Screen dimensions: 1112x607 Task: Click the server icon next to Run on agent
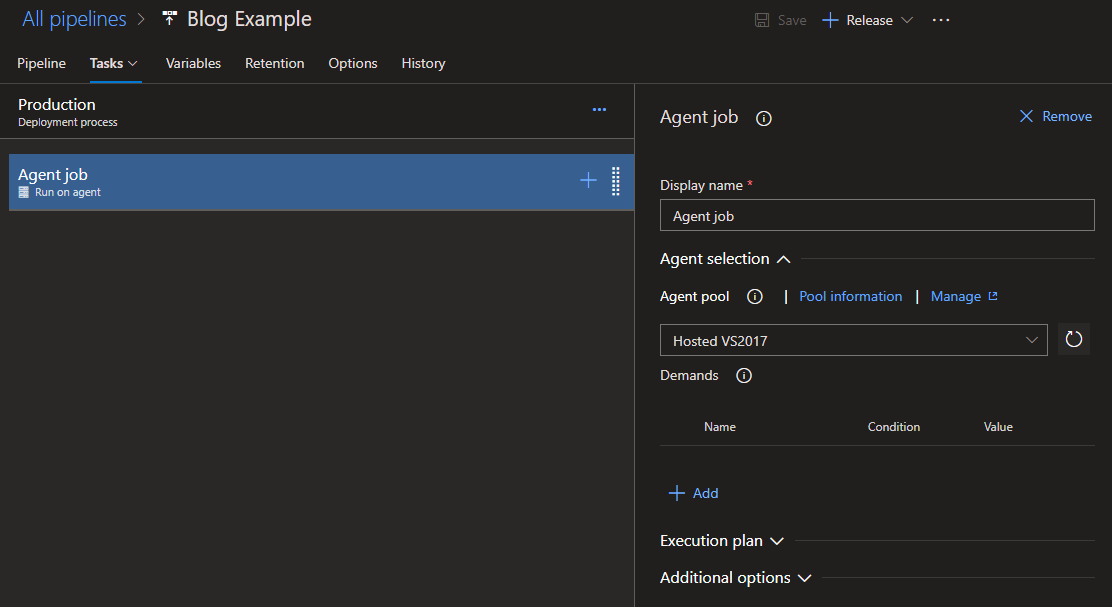23,192
